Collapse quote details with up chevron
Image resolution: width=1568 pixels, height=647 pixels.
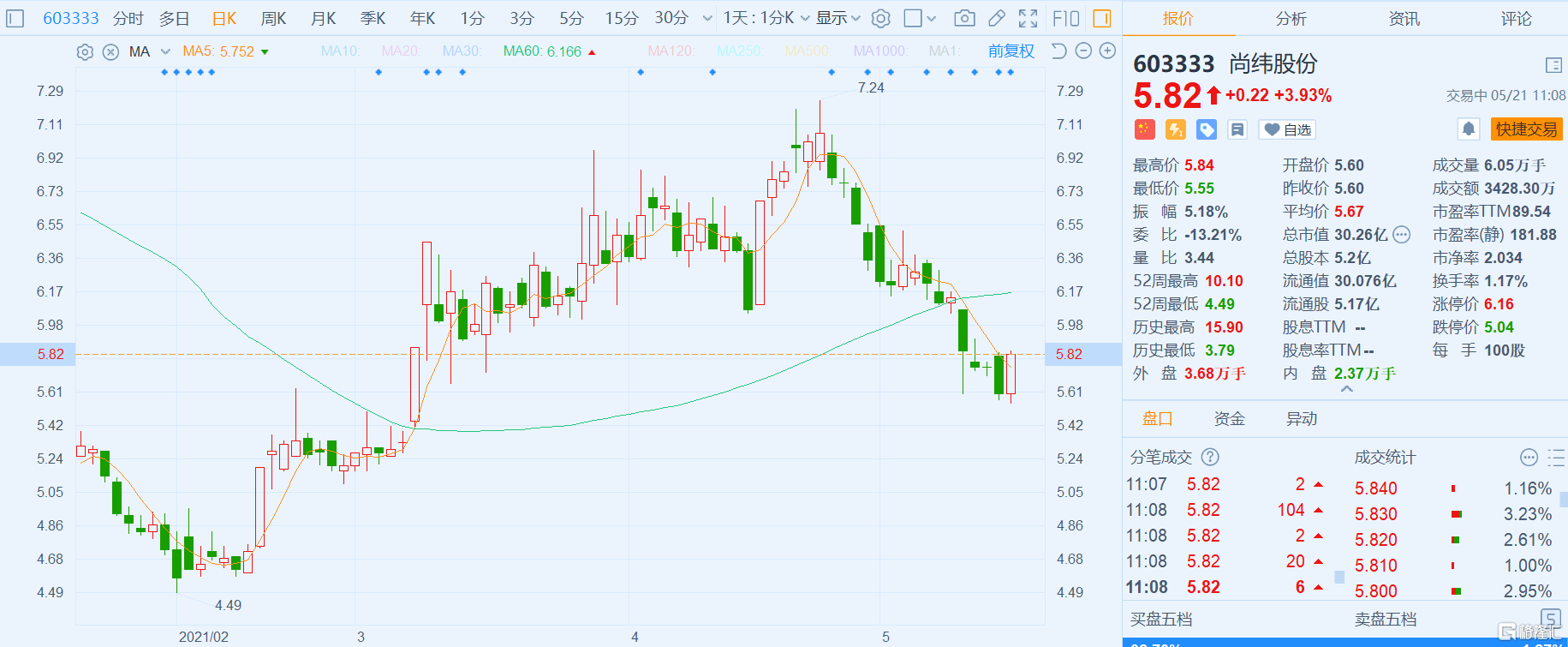[1346, 389]
